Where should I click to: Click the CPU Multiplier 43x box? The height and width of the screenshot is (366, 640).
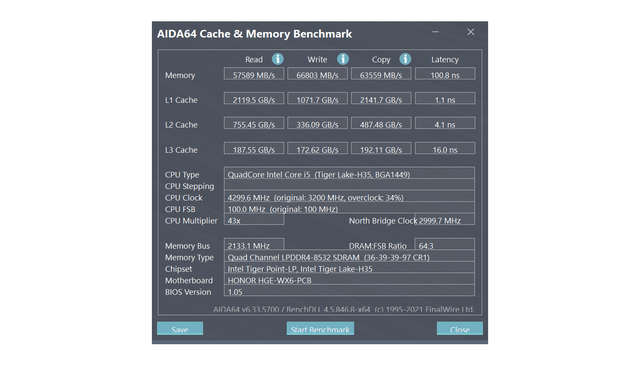[x=254, y=219]
